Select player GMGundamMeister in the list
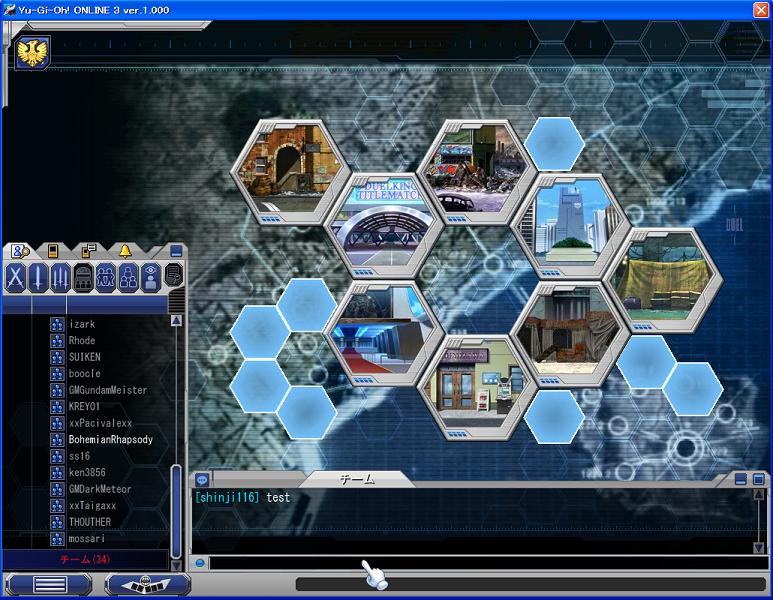773x600 pixels. pos(108,390)
